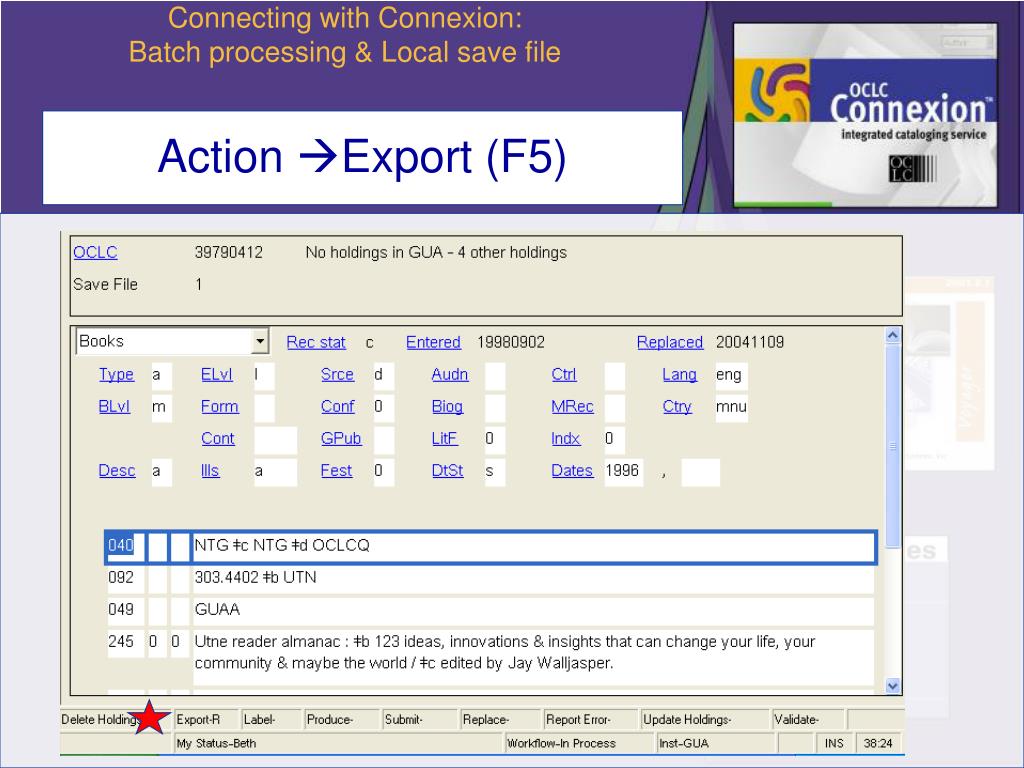The height and width of the screenshot is (768, 1024).
Task: Click the Entered date link
Action: pyautogui.click(x=433, y=342)
